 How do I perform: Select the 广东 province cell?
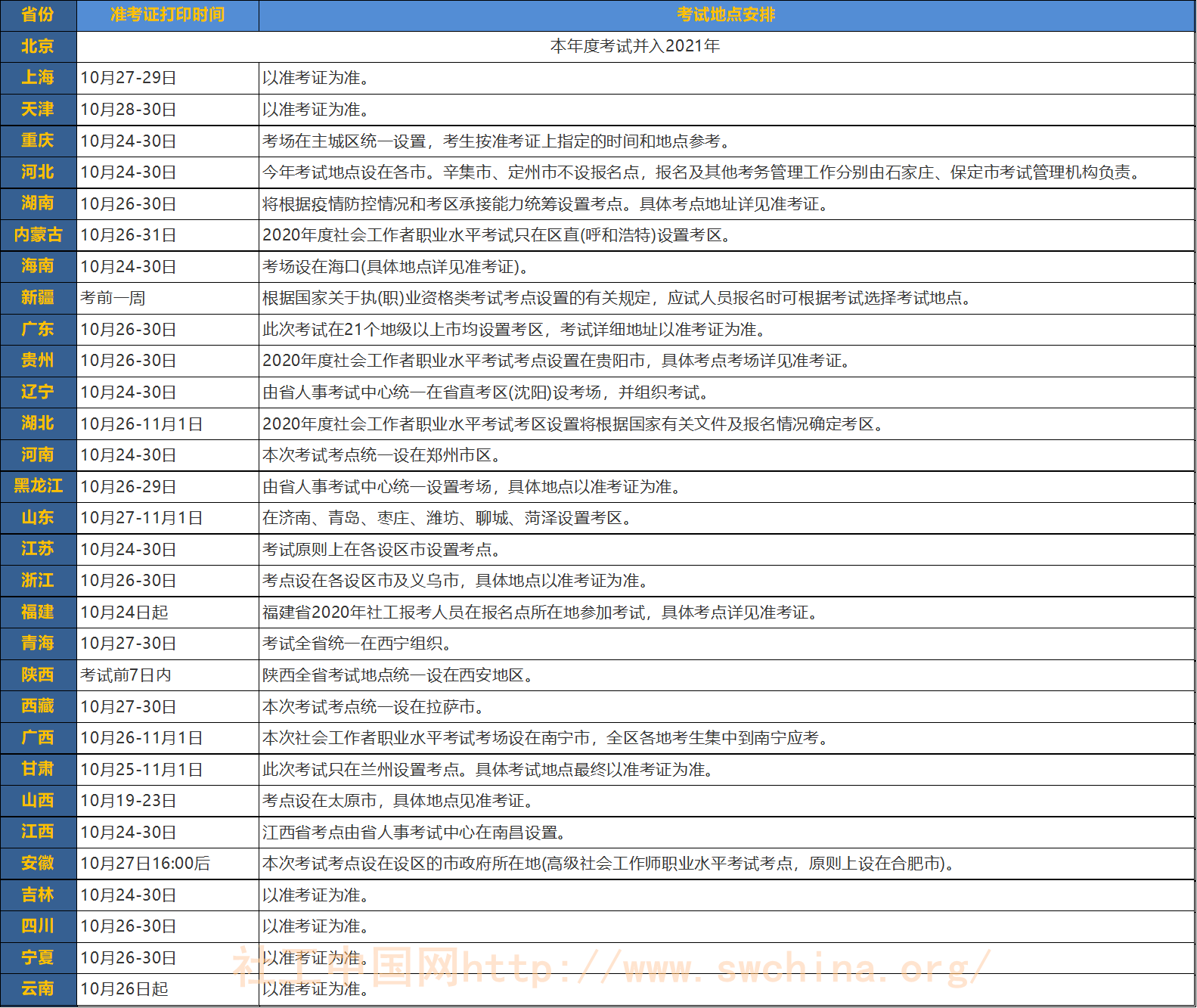(x=38, y=330)
